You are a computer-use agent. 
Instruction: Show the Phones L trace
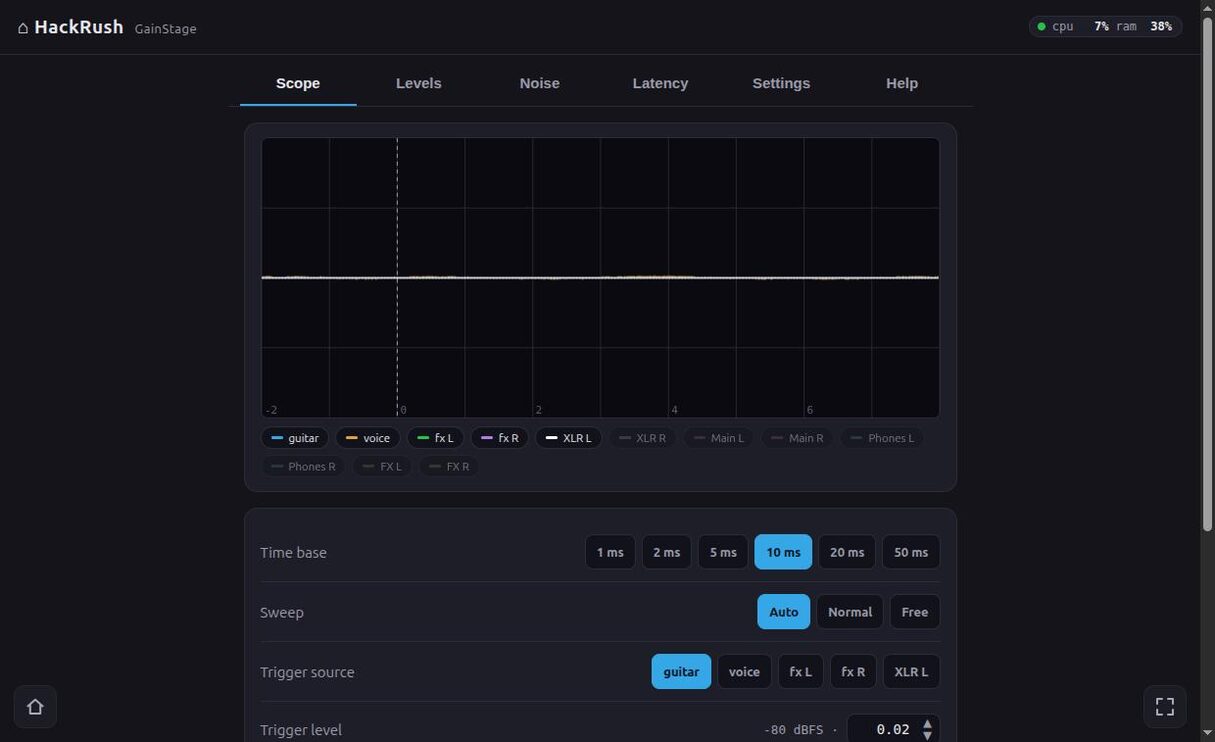[x=882, y=438]
